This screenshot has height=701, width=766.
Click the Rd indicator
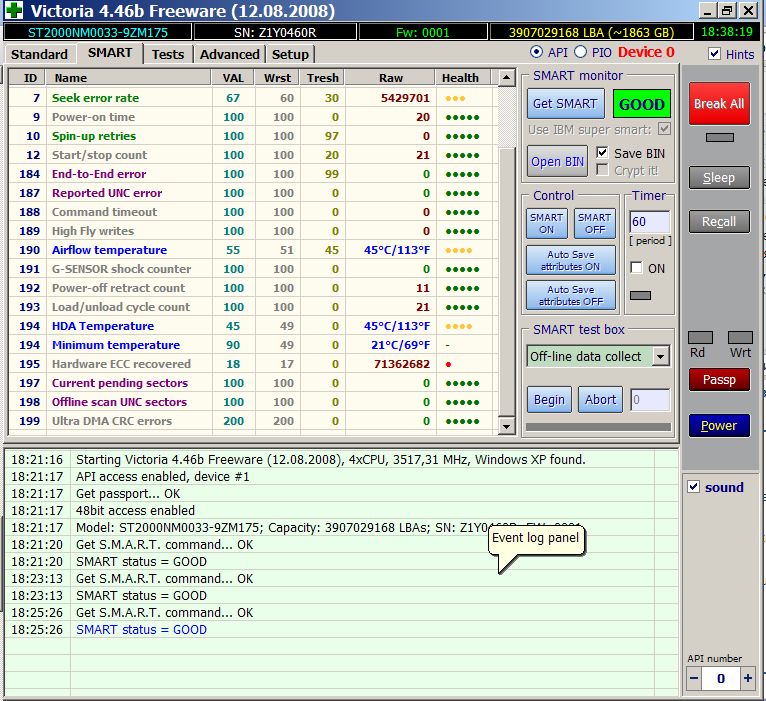(x=700, y=338)
